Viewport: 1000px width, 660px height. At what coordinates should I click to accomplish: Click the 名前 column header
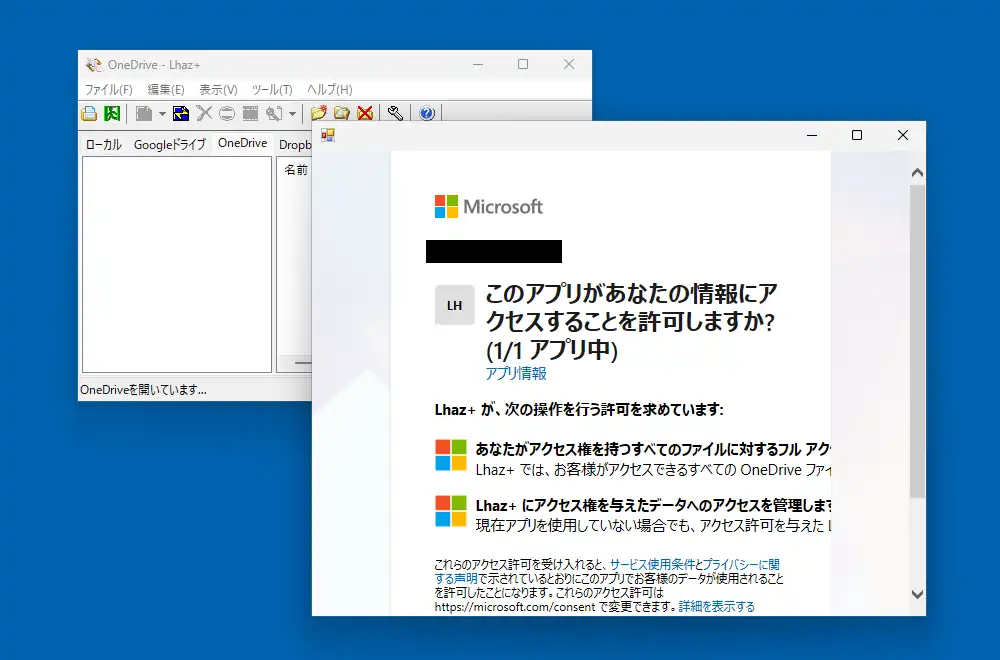tap(296, 170)
